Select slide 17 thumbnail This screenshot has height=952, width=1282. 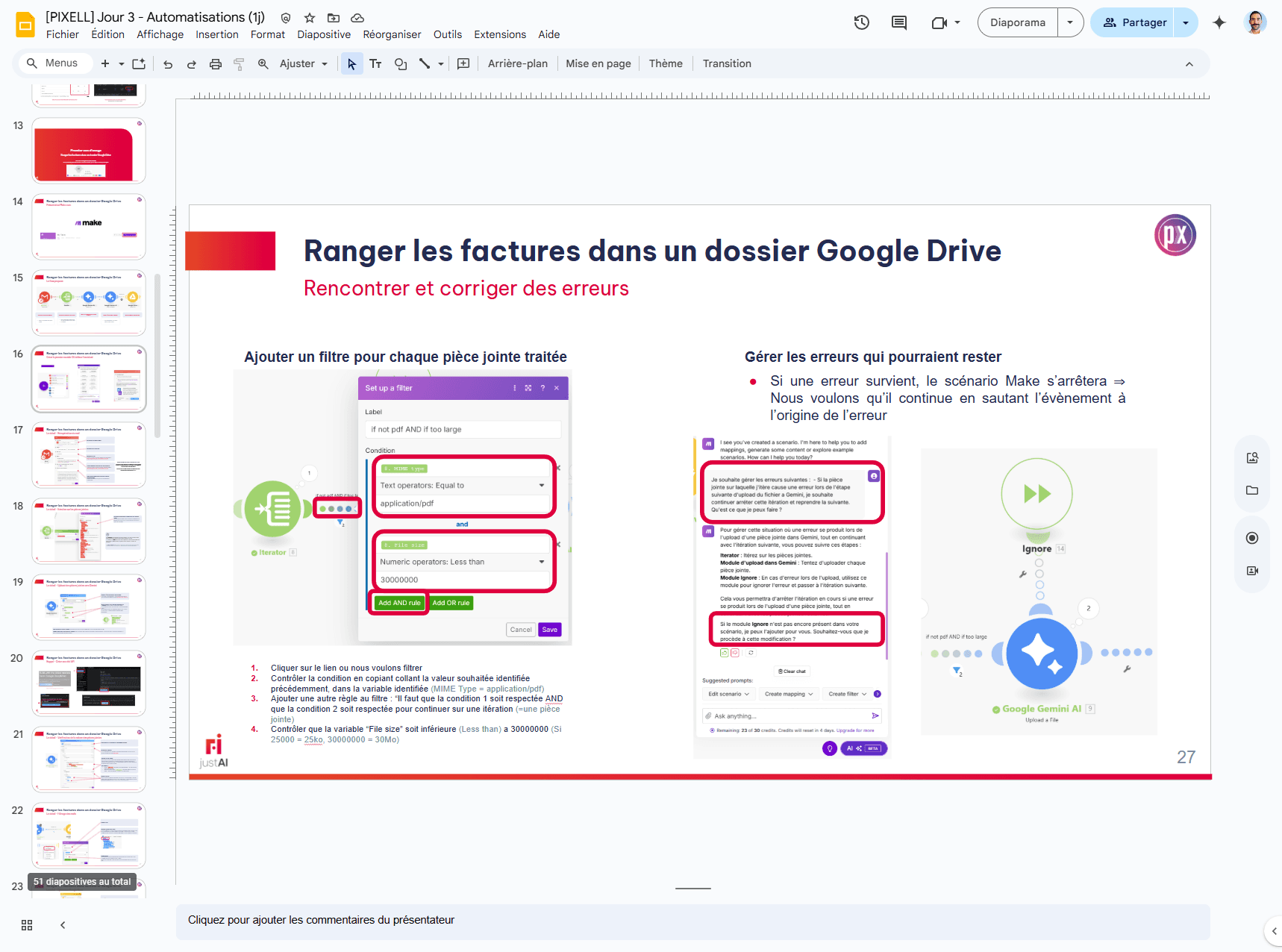[89, 454]
